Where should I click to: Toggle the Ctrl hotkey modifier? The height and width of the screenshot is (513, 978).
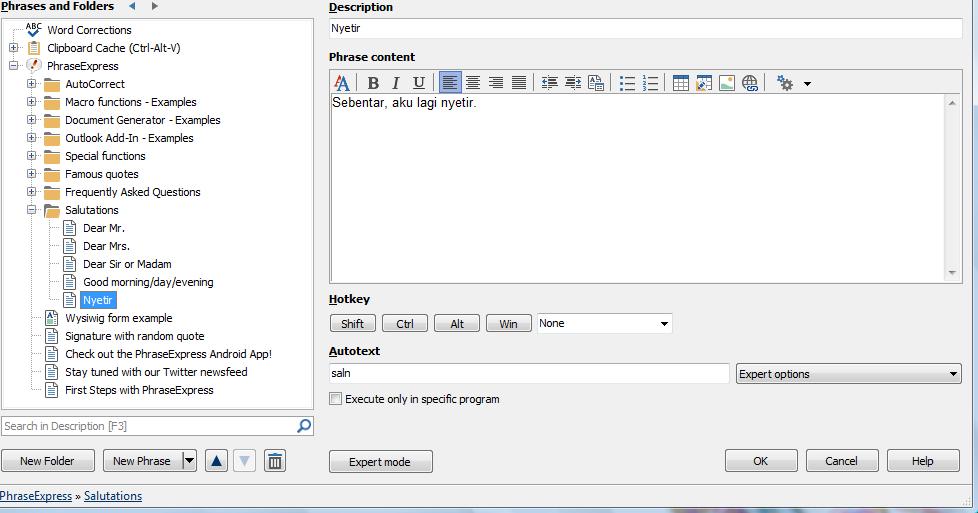405,323
